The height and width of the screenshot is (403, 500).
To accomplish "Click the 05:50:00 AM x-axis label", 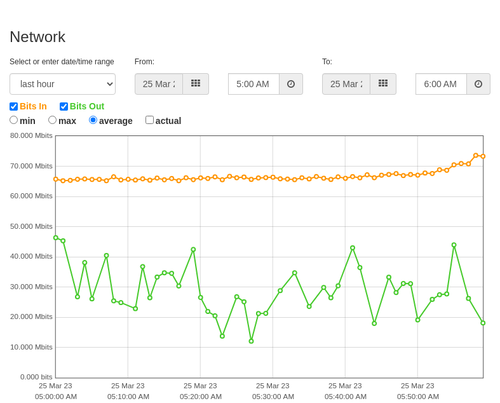I will coord(418,397).
